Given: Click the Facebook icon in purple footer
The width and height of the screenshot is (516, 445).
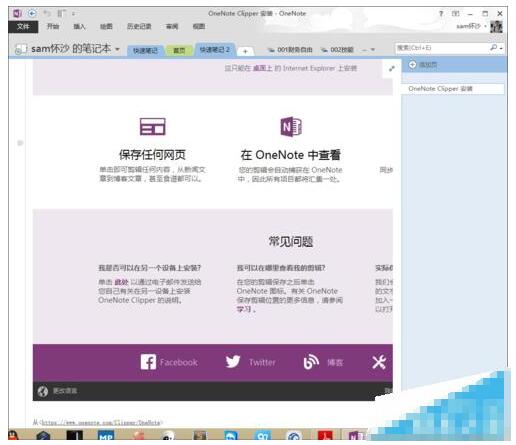Looking at the screenshot, I should [x=148, y=362].
